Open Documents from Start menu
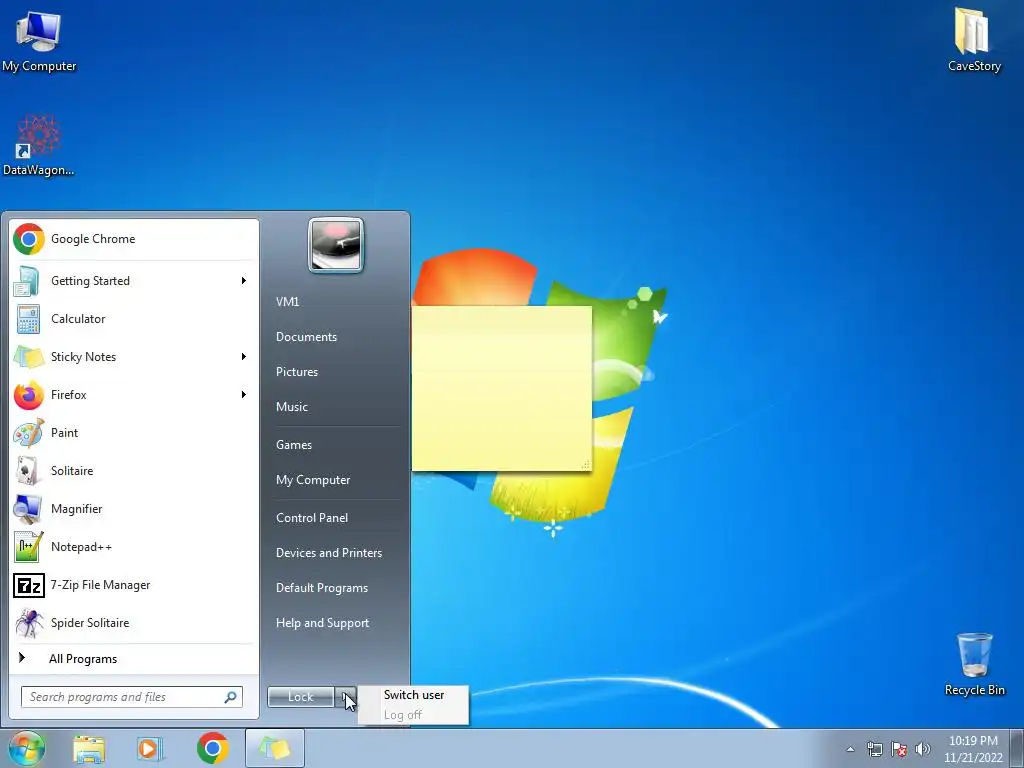 [x=306, y=337]
